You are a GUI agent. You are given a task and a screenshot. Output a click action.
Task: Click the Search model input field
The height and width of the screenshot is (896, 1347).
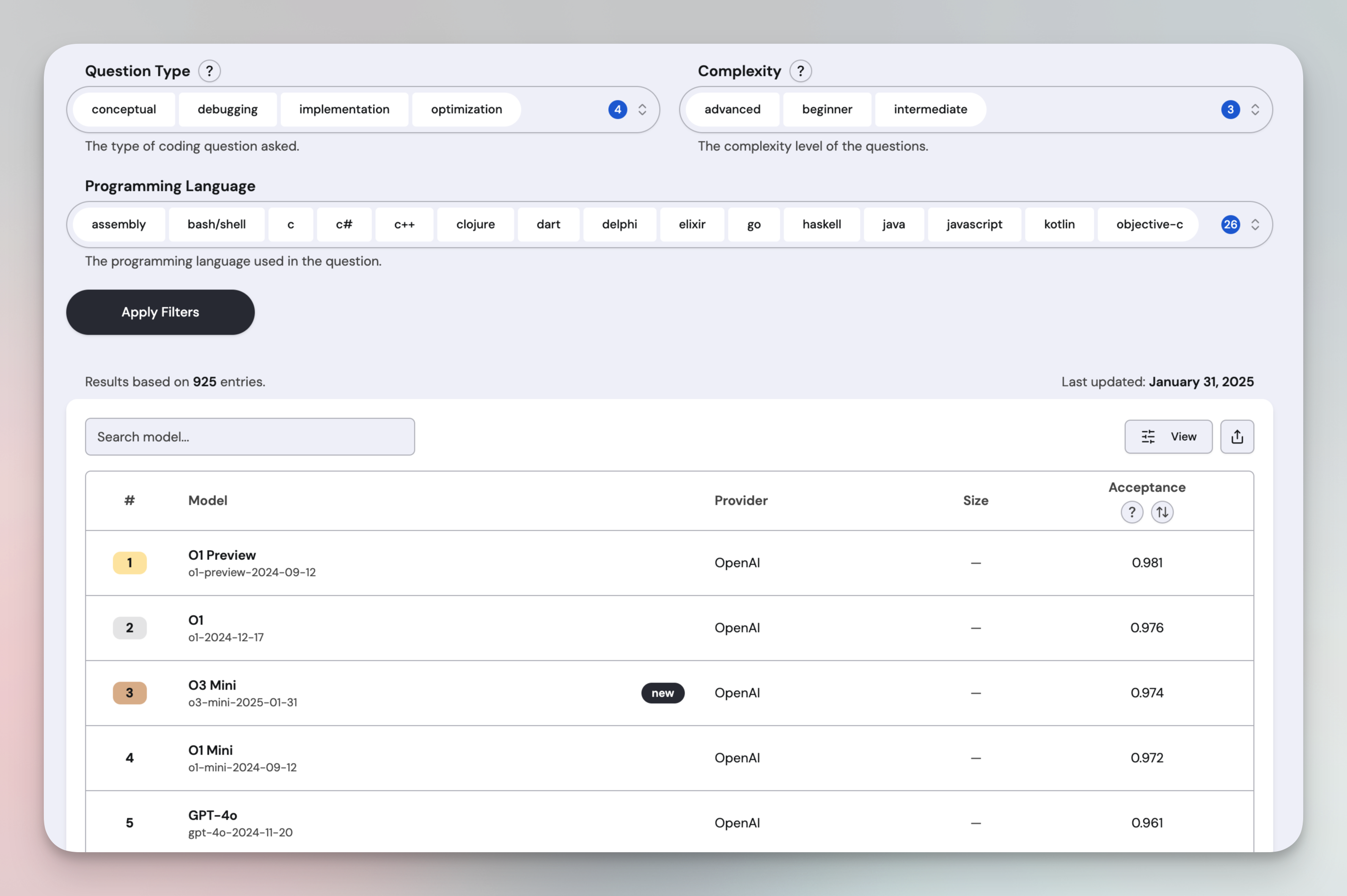(250, 436)
